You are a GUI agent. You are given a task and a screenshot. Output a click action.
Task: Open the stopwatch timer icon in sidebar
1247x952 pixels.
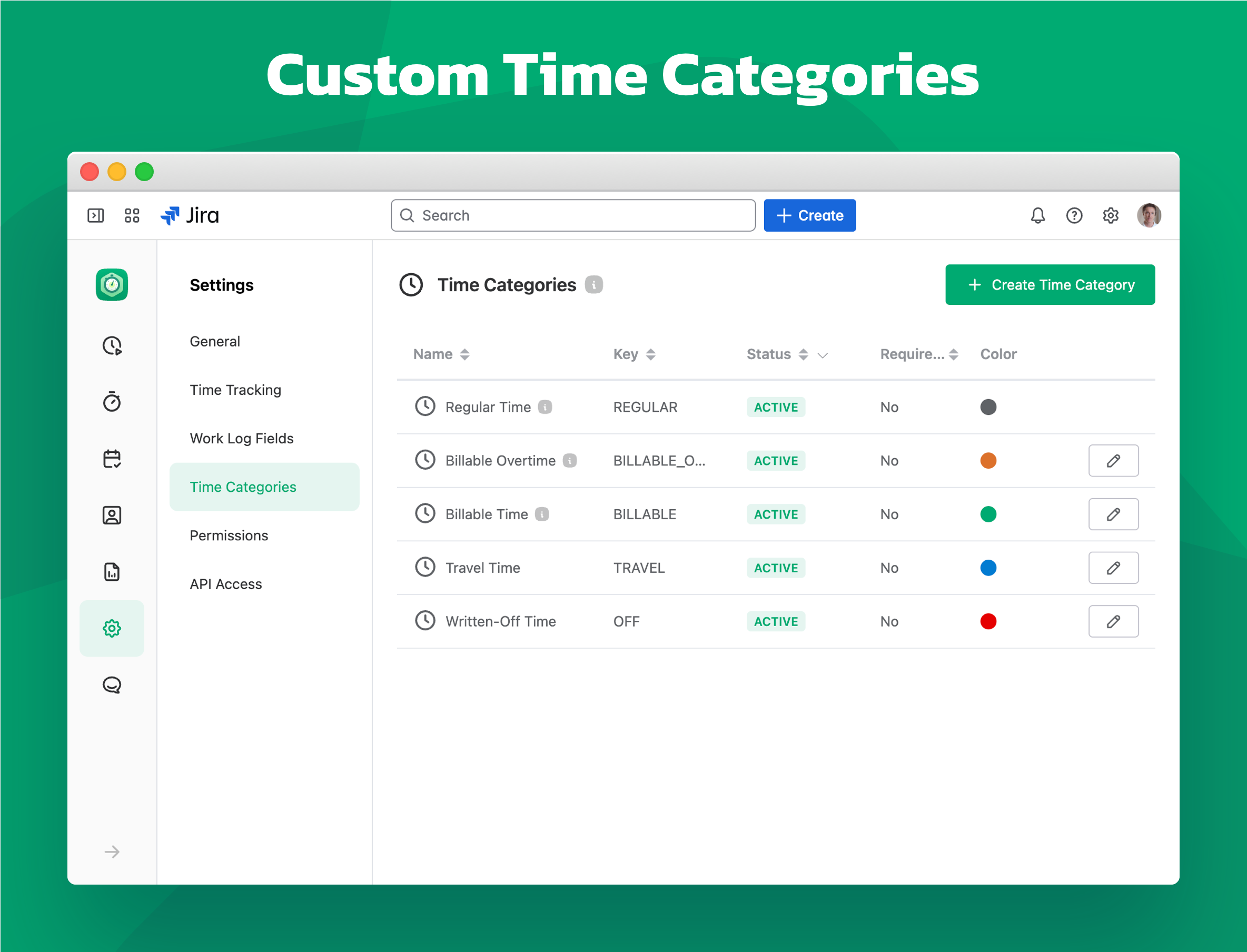pos(112,401)
